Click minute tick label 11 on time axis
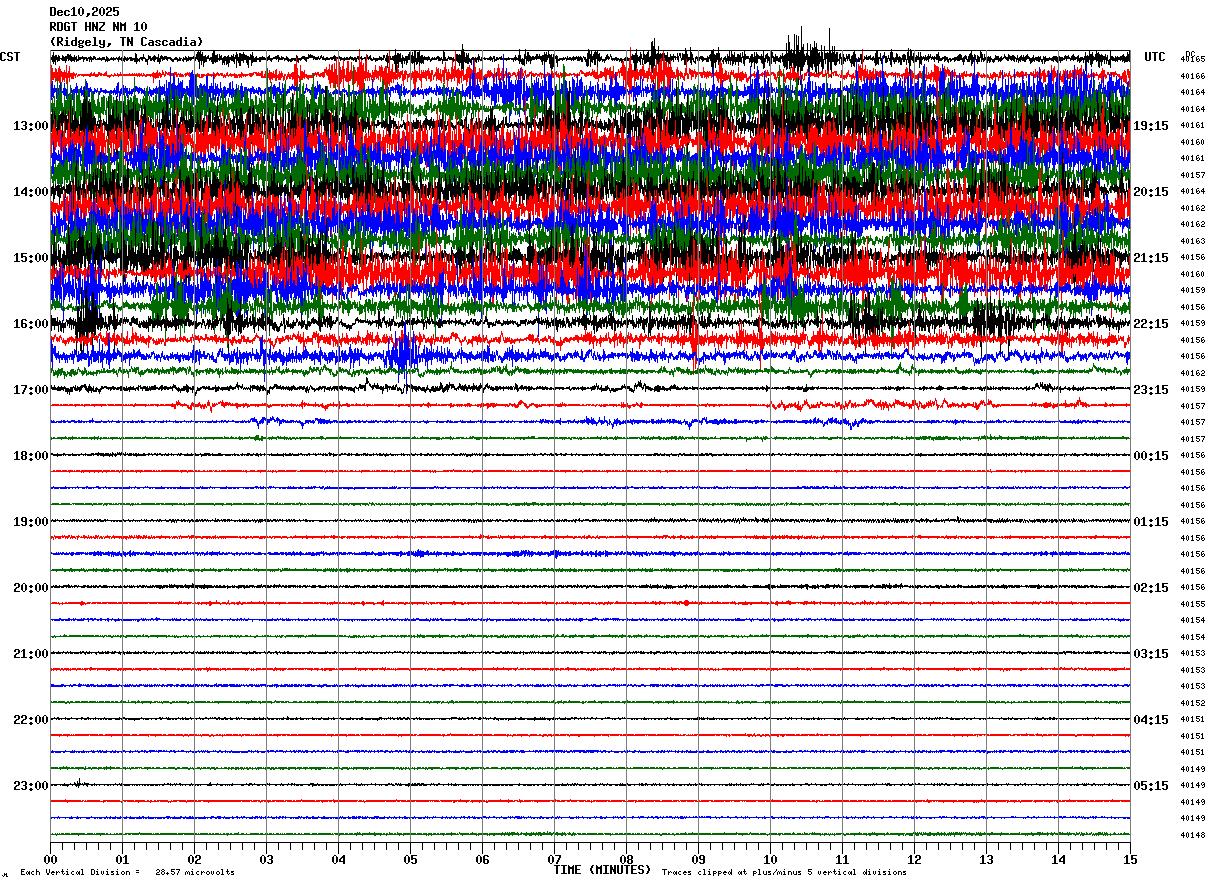The image size is (1210, 886). (x=842, y=859)
